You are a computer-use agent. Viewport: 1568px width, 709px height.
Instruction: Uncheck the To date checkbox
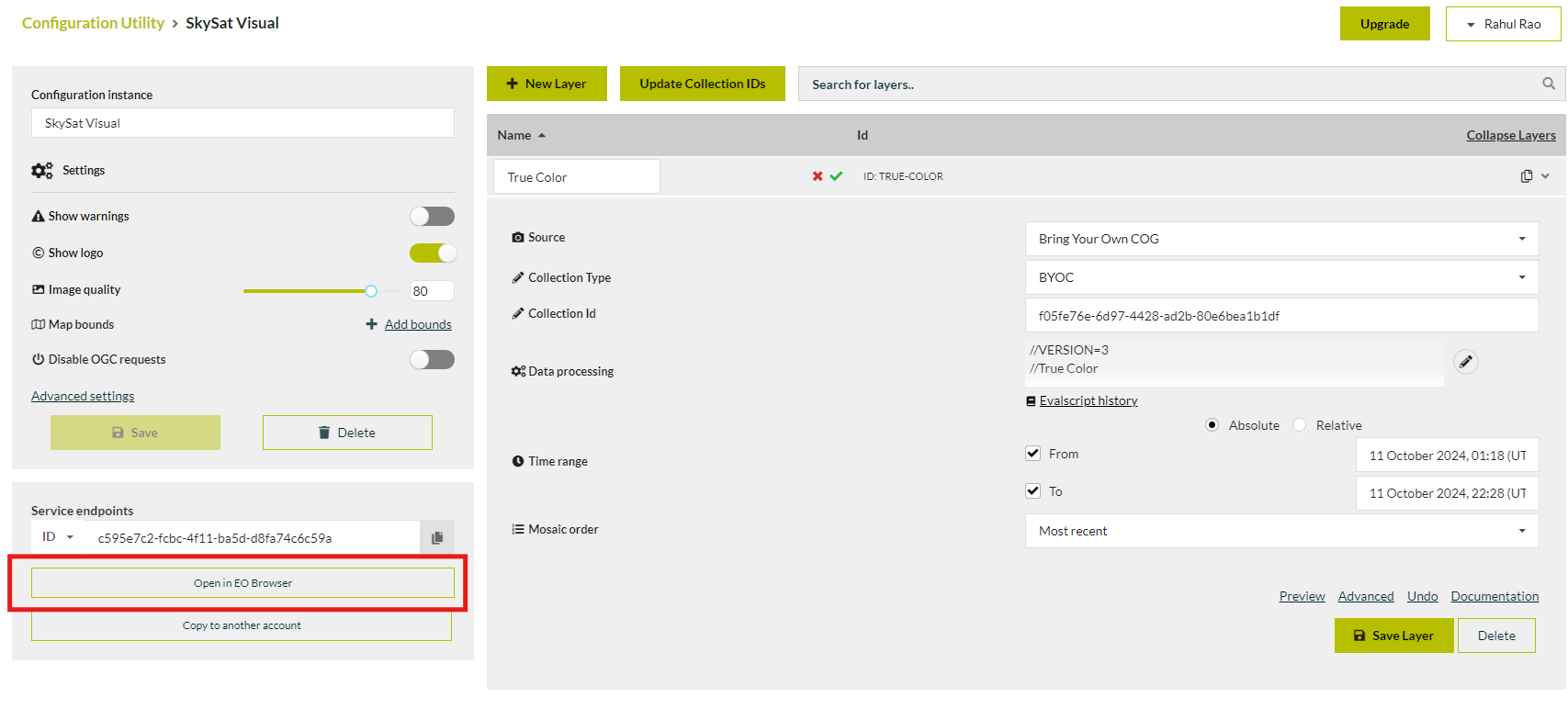[x=1033, y=491]
